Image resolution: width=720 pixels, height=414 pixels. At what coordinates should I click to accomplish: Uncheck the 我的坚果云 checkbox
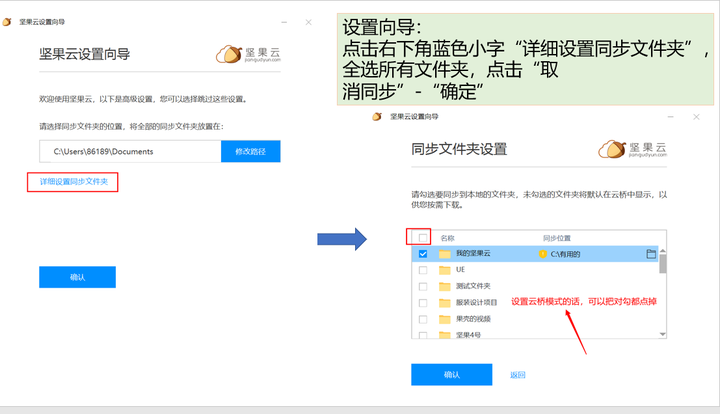[x=423, y=254]
